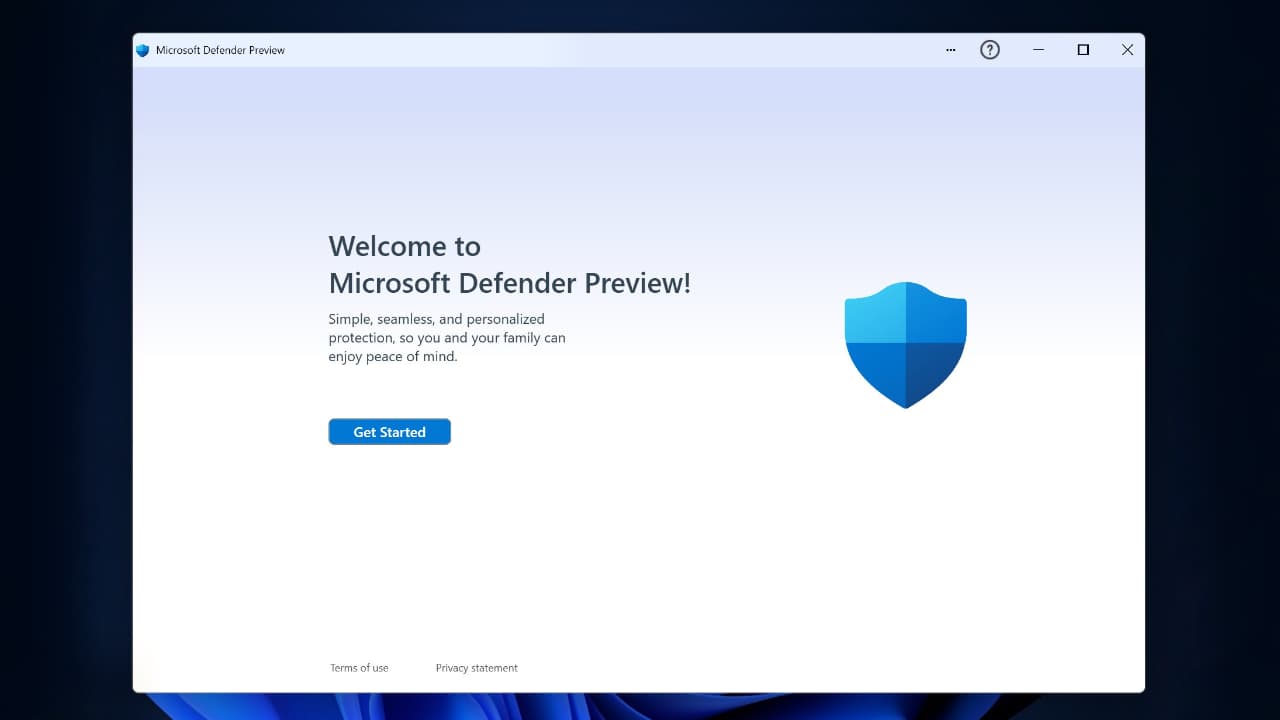Open Help via the question mark icon
1280x720 pixels.
989,50
